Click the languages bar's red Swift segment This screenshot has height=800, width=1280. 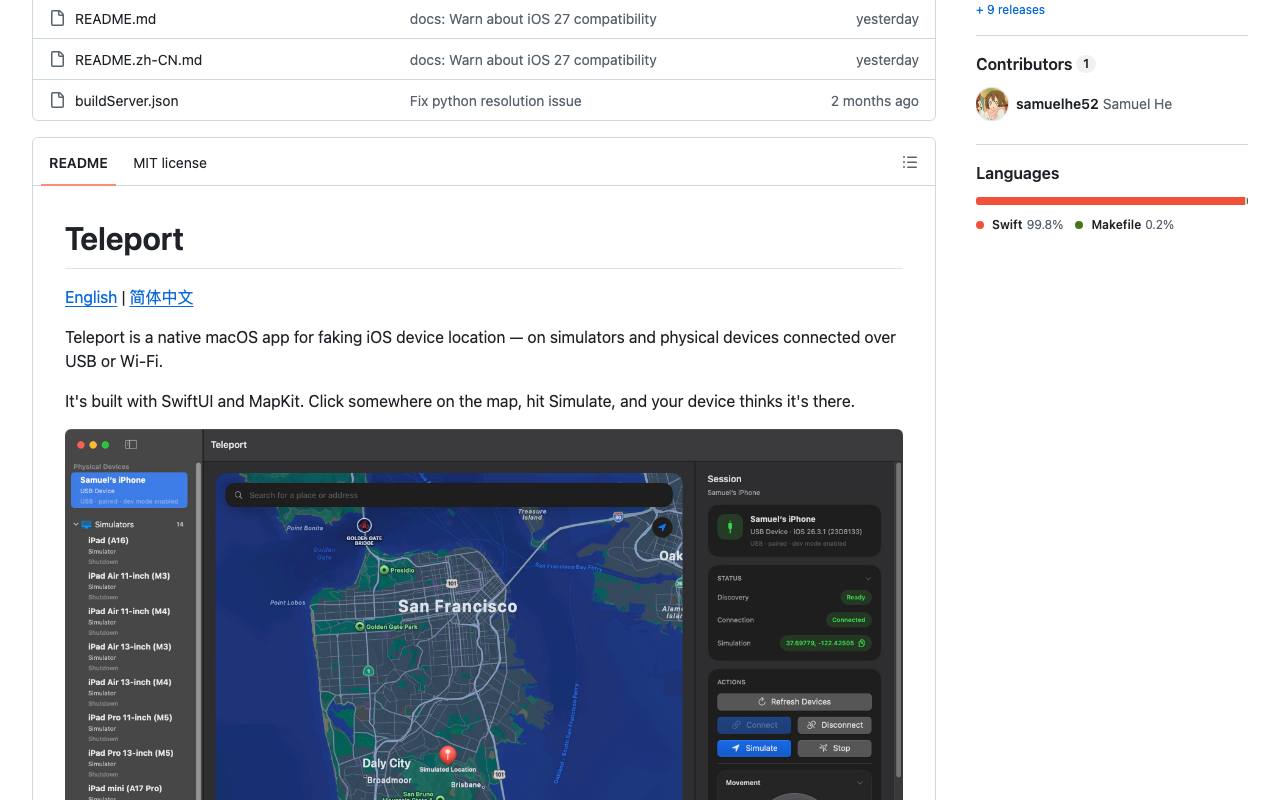pyautogui.click(x=1110, y=201)
